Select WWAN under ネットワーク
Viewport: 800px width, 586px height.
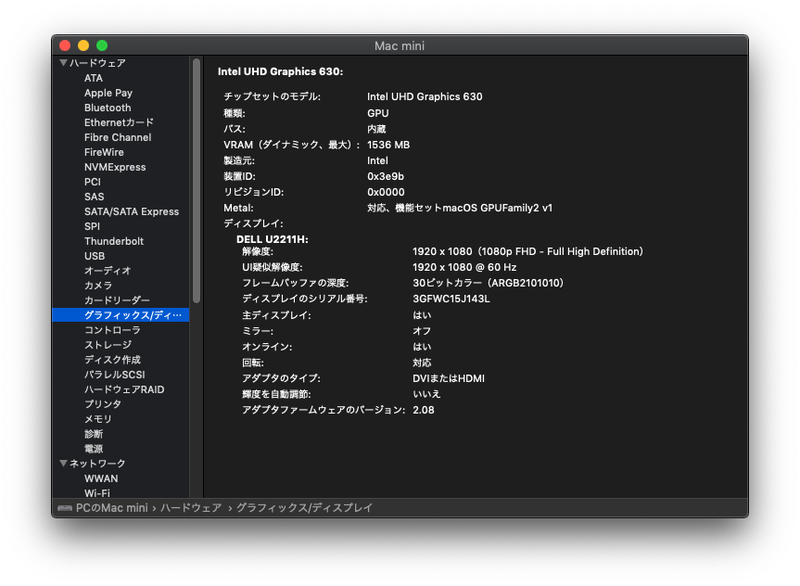(101, 478)
